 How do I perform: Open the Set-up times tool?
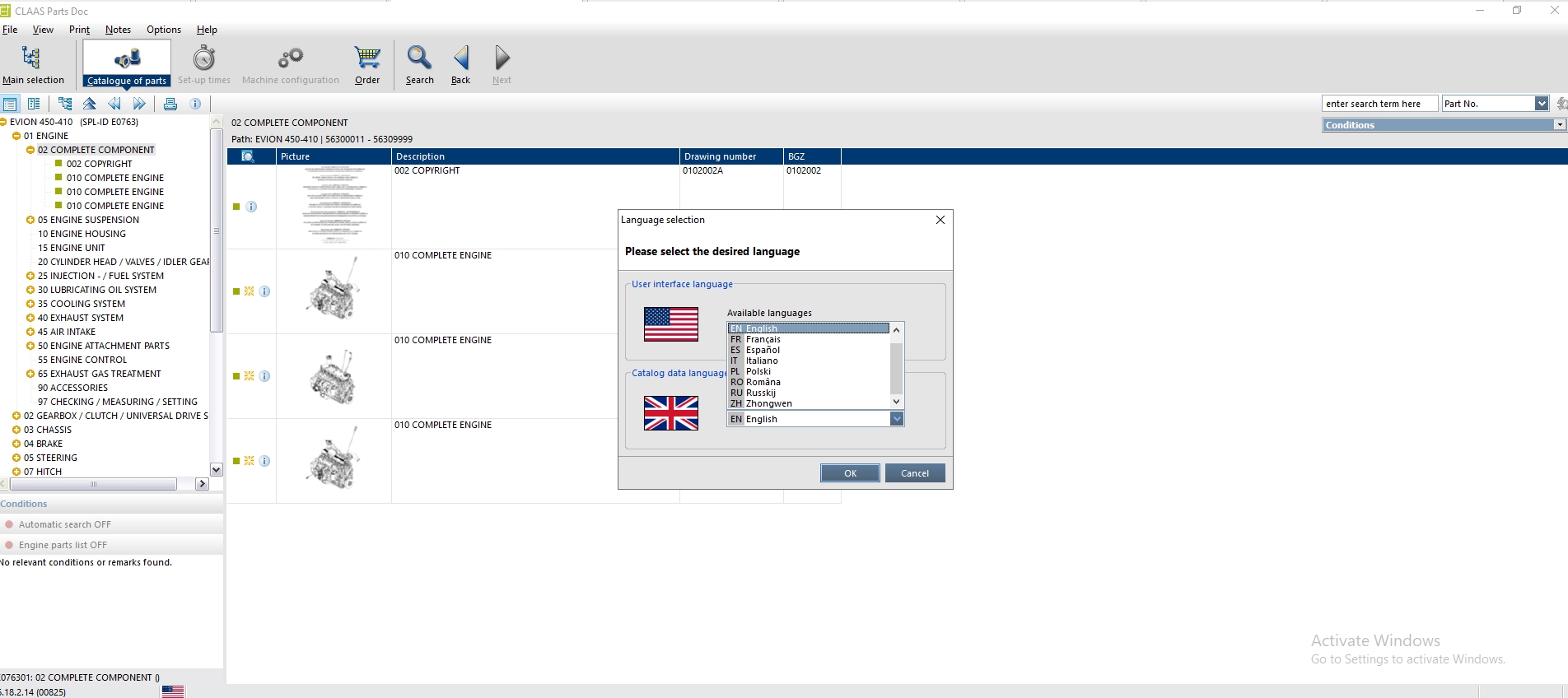pos(204,65)
